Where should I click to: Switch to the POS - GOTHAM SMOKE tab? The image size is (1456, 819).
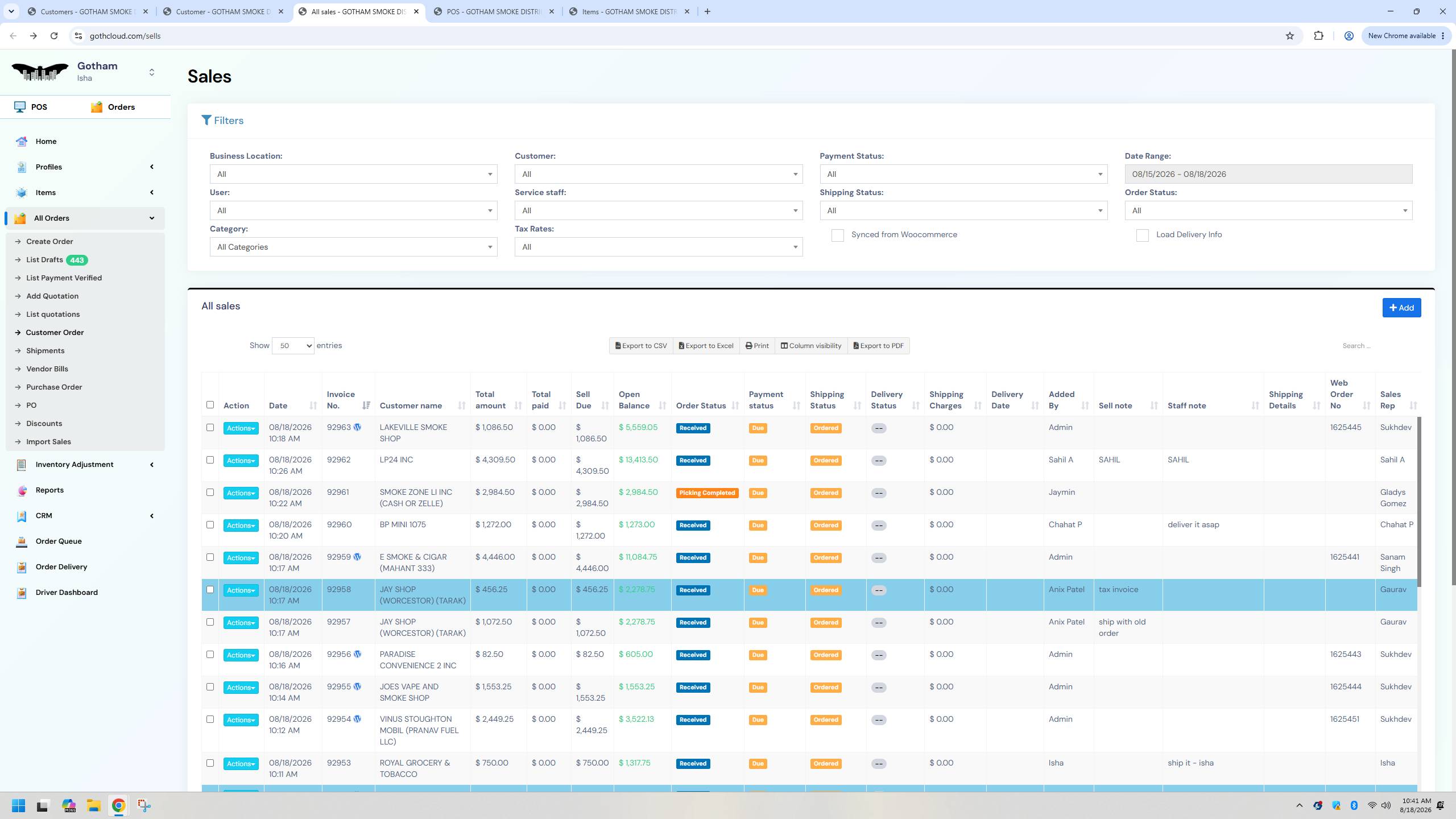click(494, 11)
